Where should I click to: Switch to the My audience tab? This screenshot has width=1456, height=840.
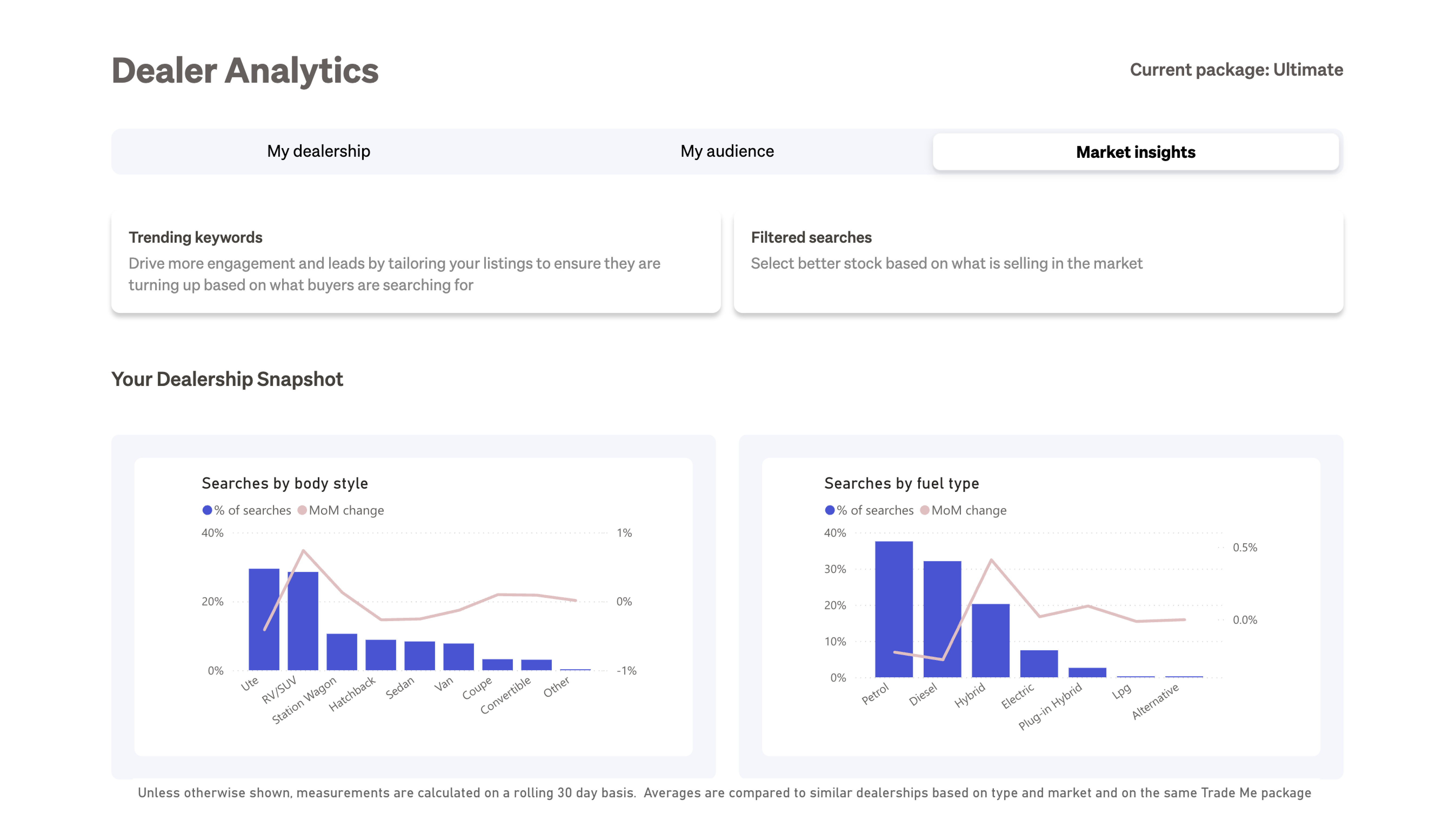[727, 151]
